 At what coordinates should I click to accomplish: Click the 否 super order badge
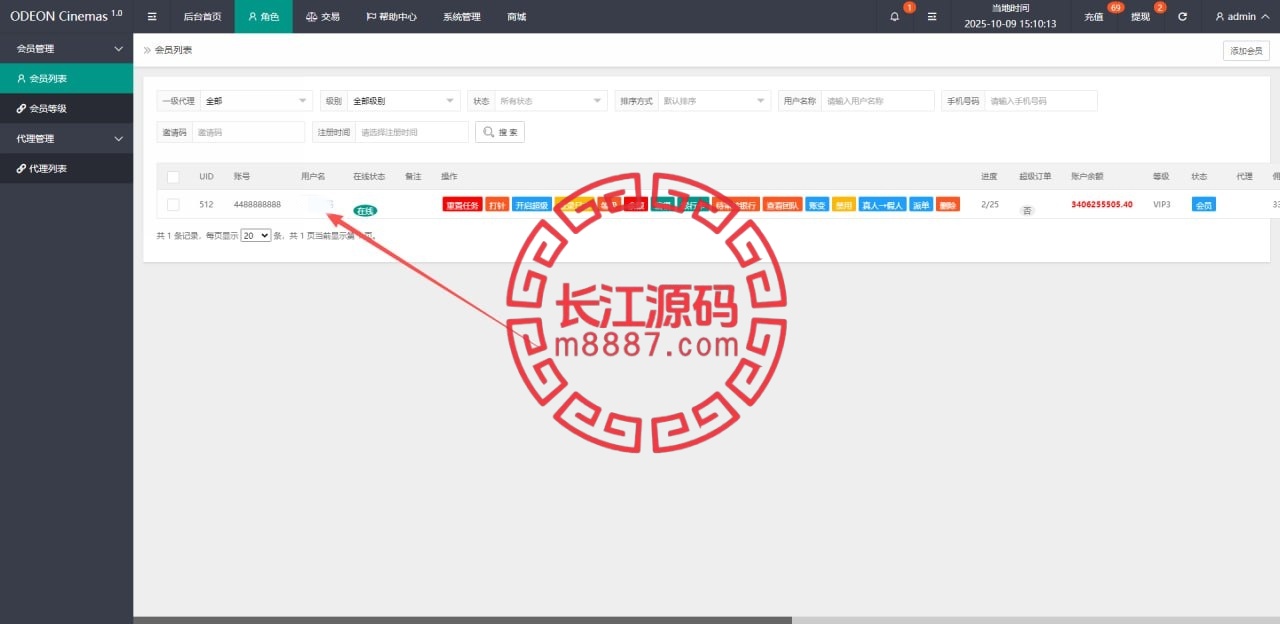pos(1026,211)
